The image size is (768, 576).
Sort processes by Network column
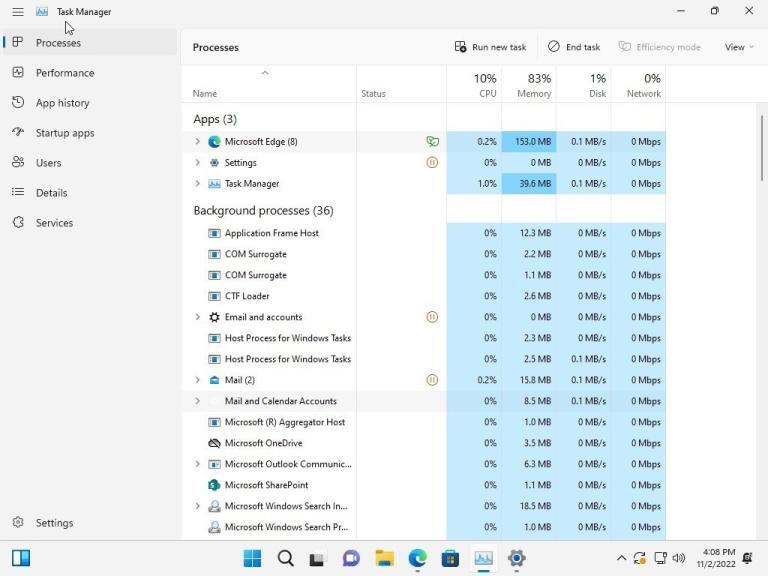click(x=639, y=84)
